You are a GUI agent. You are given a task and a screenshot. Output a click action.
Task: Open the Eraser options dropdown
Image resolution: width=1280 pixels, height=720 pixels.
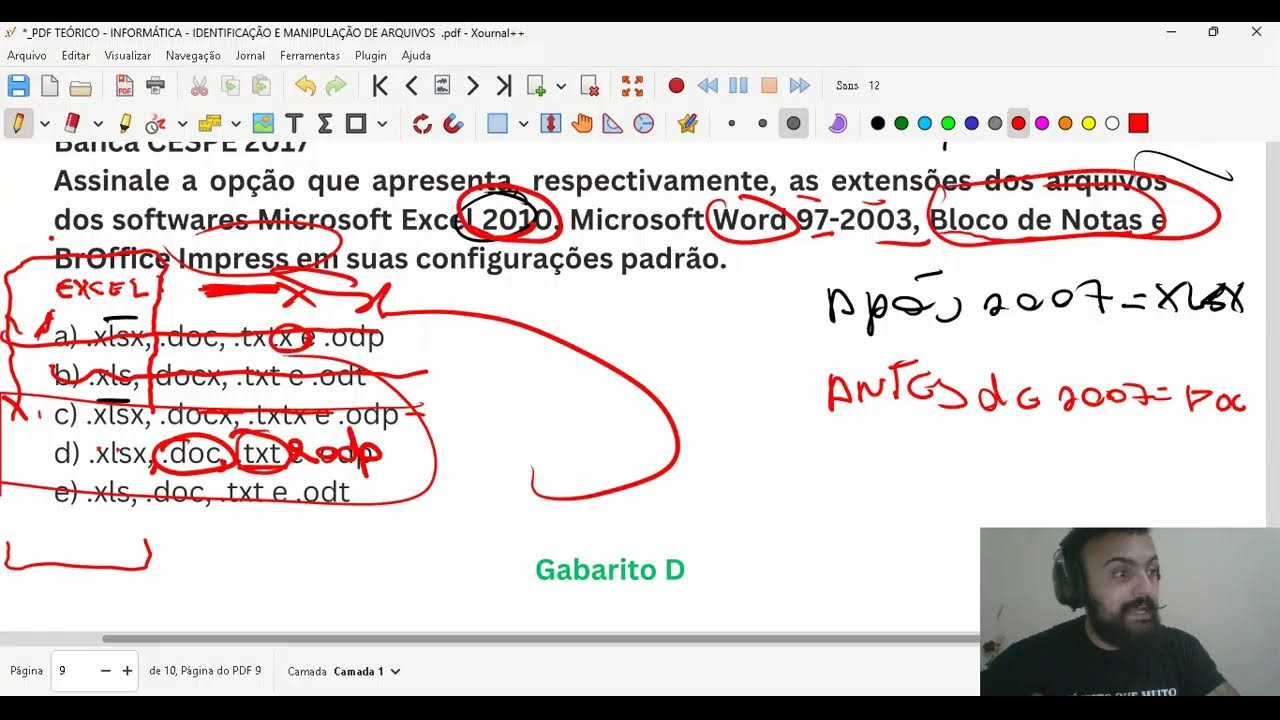98,124
